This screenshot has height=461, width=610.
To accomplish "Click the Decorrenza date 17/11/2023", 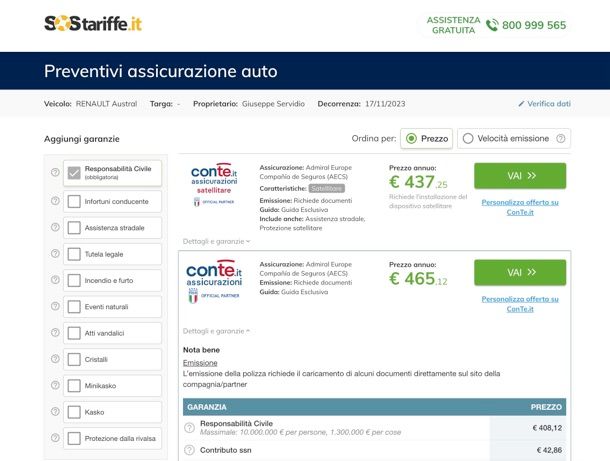I will pyautogui.click(x=385, y=104).
